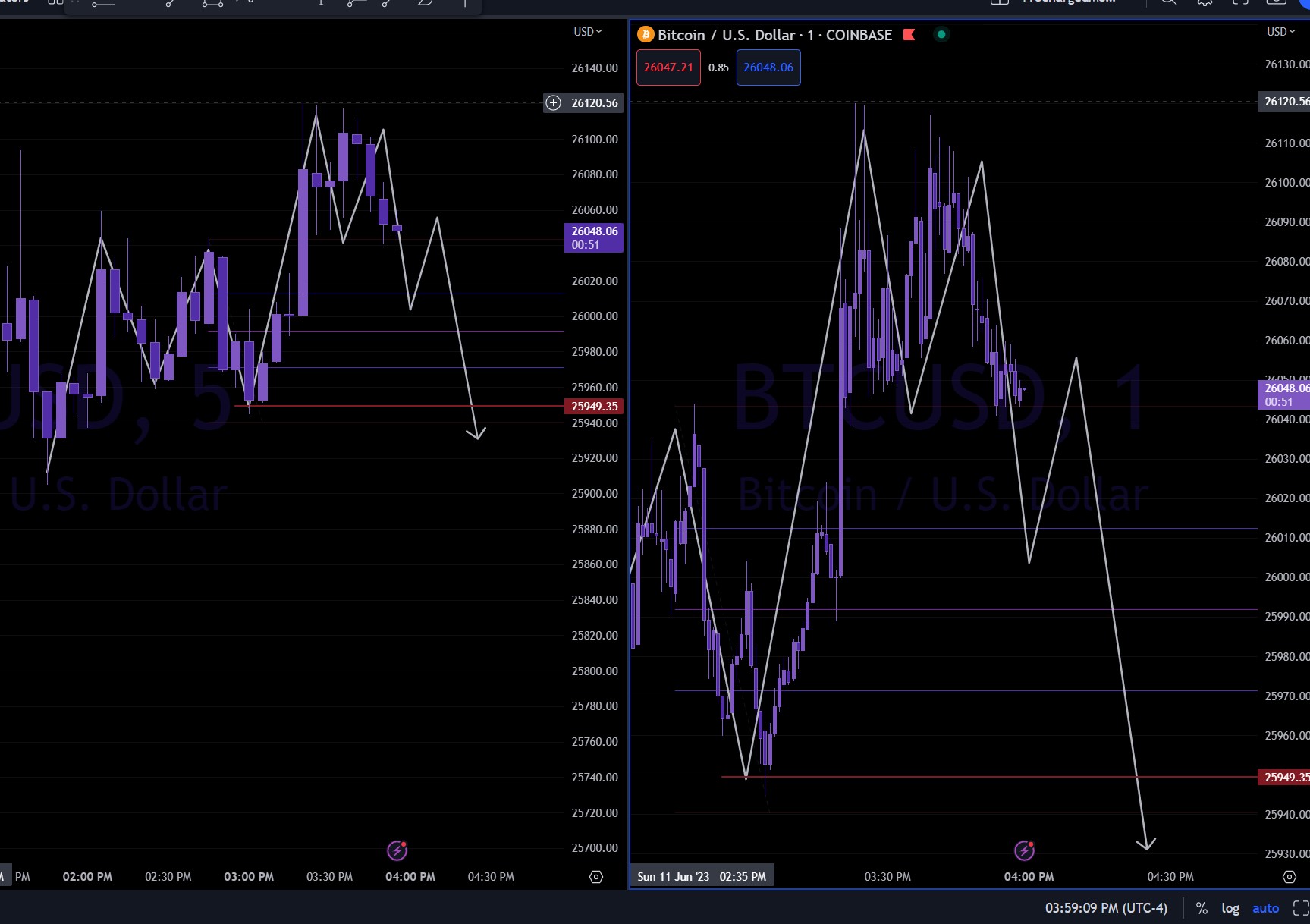Click the 26100.00 price on left axis
This screenshot has height=924, width=1310.
click(595, 140)
